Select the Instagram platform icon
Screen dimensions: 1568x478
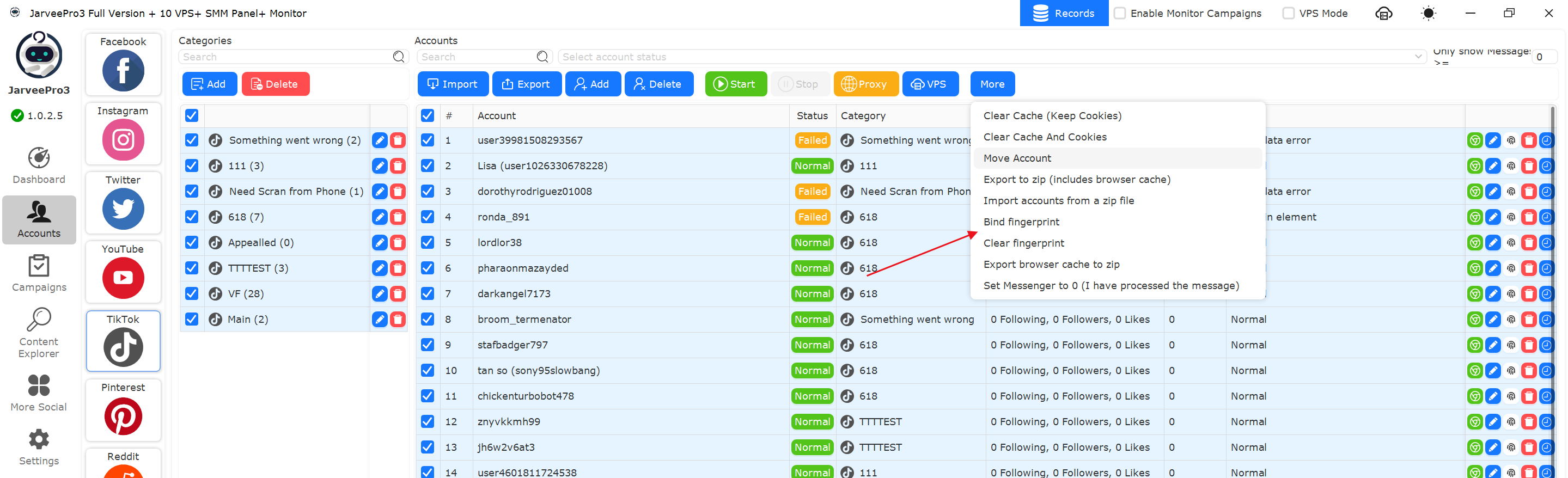tap(123, 139)
